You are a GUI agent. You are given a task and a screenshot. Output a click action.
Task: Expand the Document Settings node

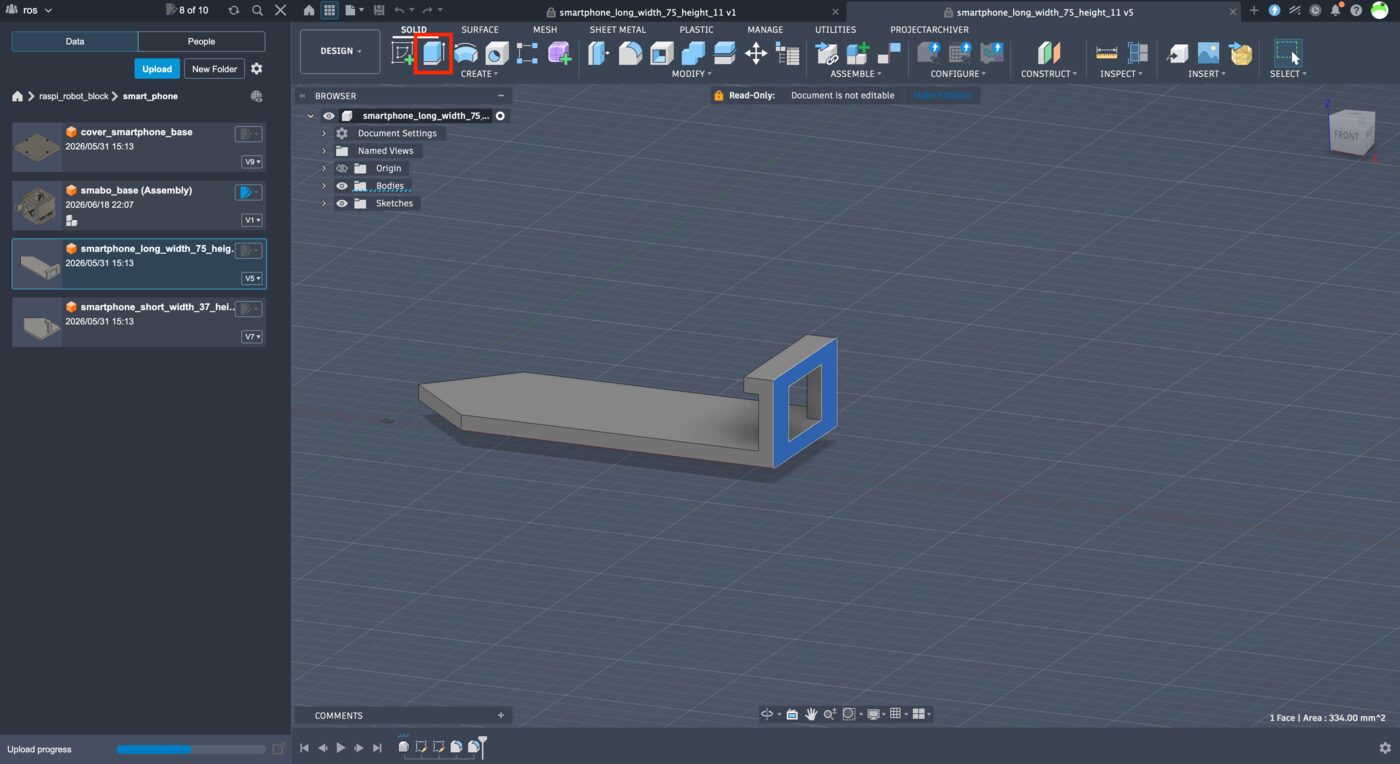324,133
